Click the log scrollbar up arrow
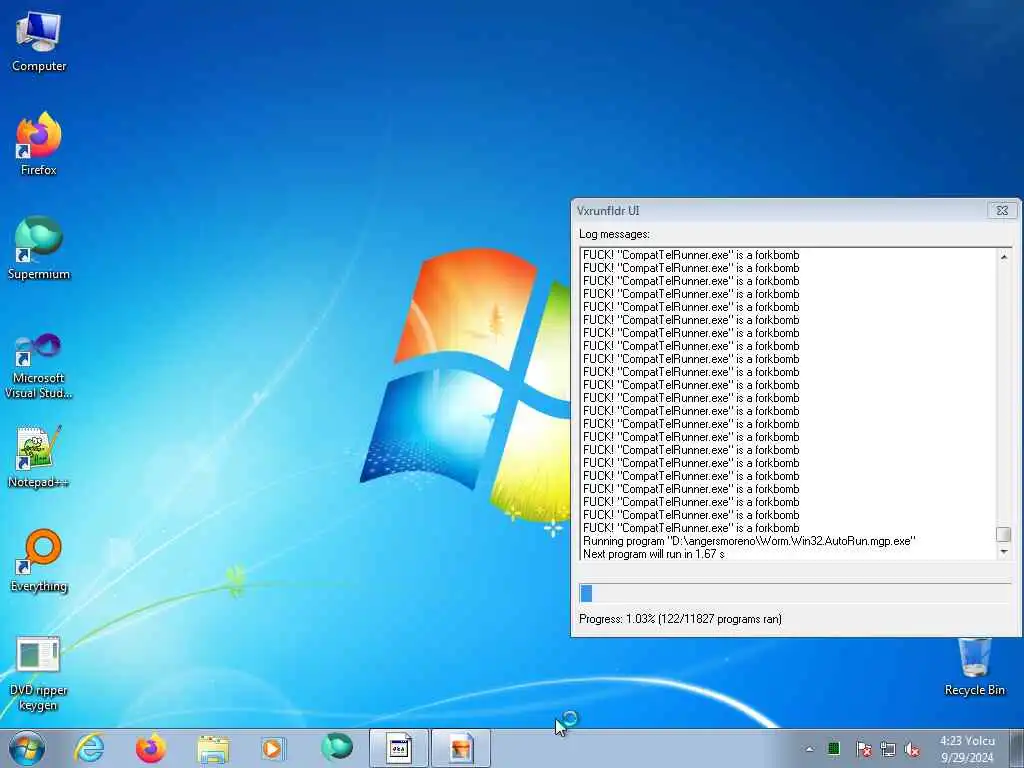This screenshot has width=1024, height=768. 1004,257
